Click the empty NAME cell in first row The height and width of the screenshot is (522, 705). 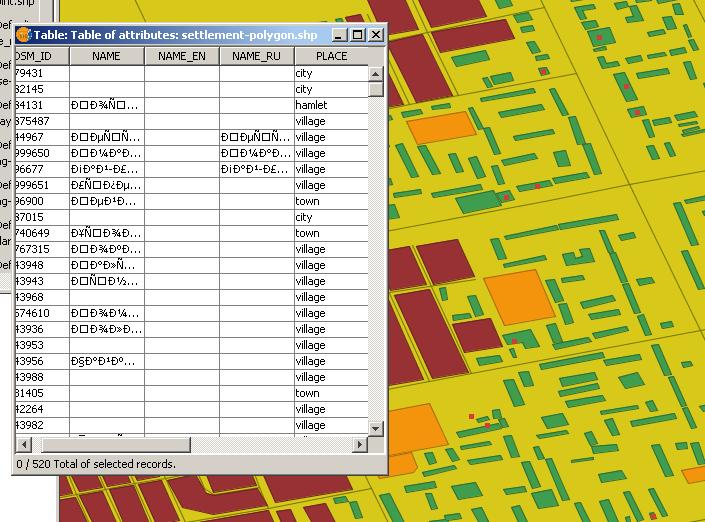coord(106,73)
